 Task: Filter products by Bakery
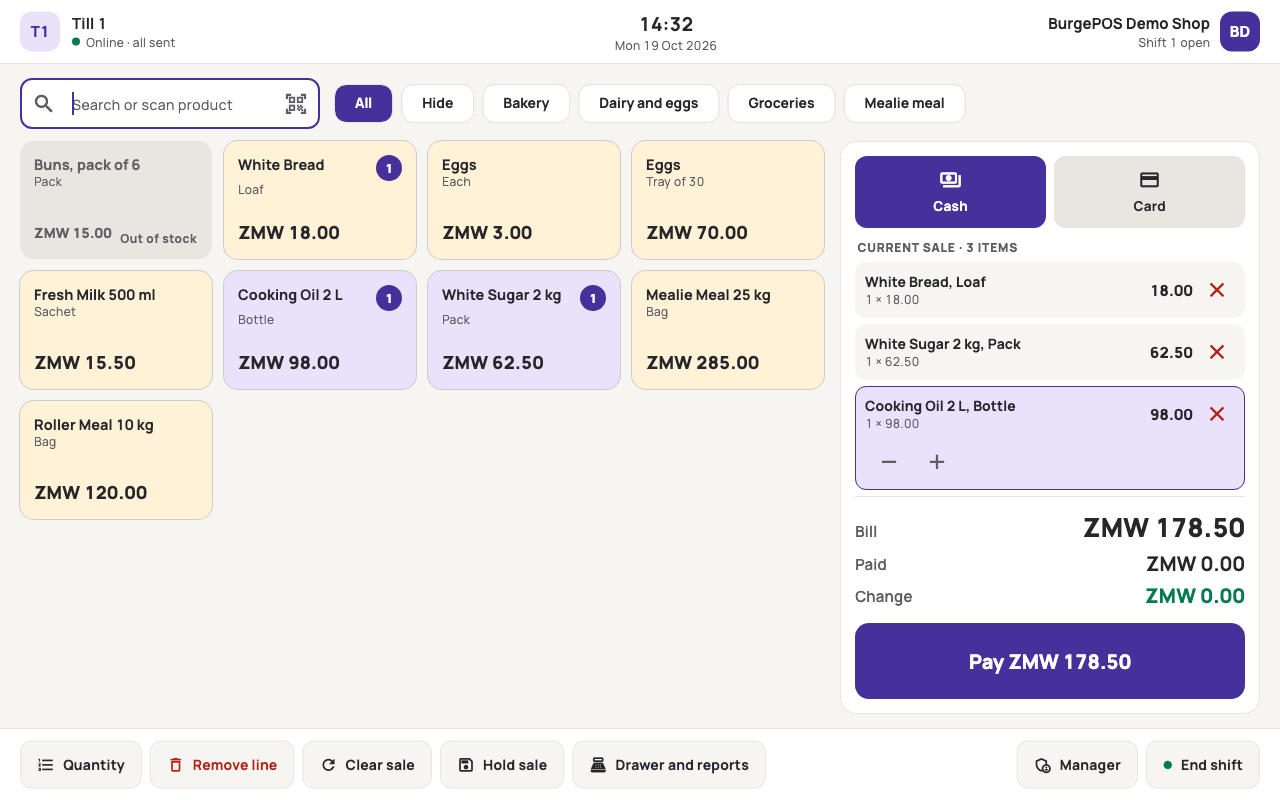[x=526, y=103]
